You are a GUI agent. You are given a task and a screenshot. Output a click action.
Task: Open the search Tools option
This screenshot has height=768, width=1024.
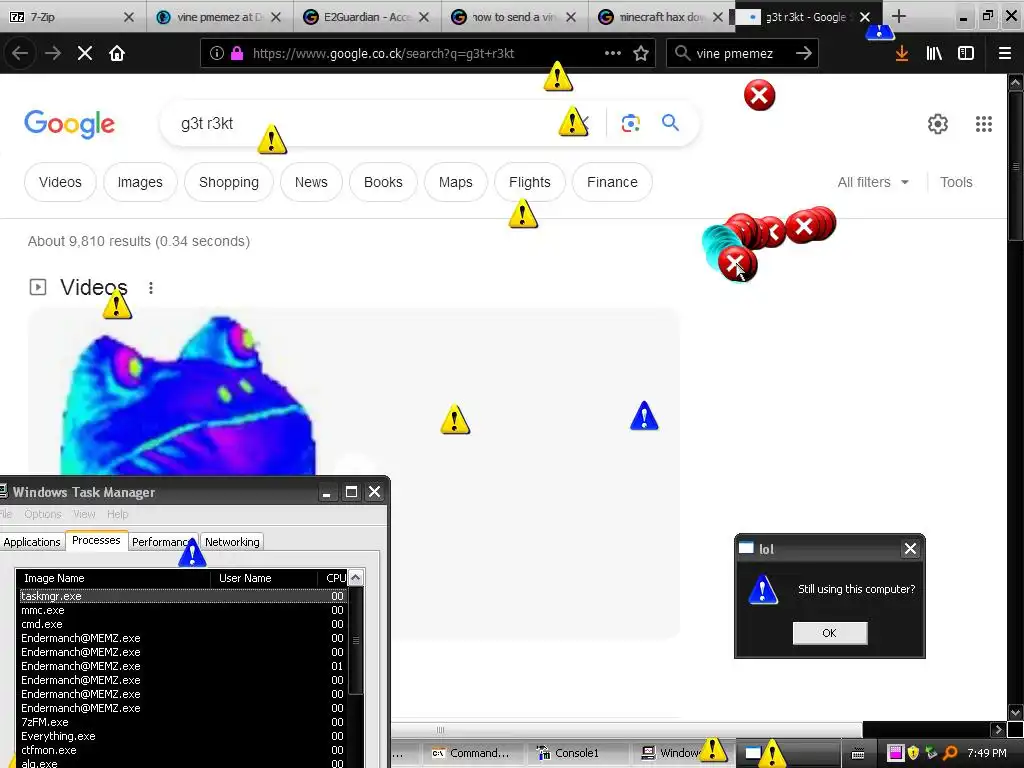pos(955,182)
